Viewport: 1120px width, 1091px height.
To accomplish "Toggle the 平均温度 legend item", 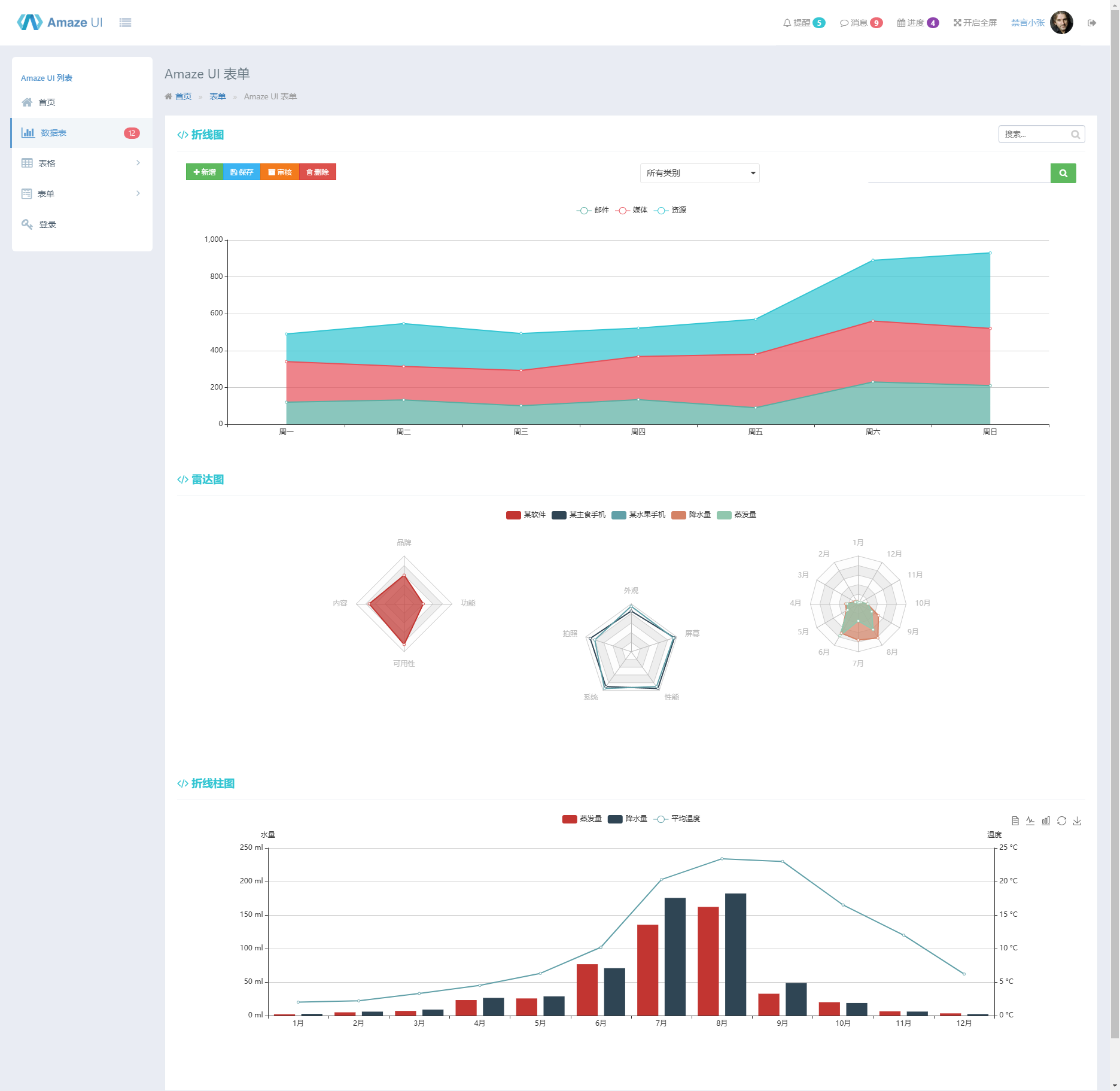I will (x=677, y=819).
